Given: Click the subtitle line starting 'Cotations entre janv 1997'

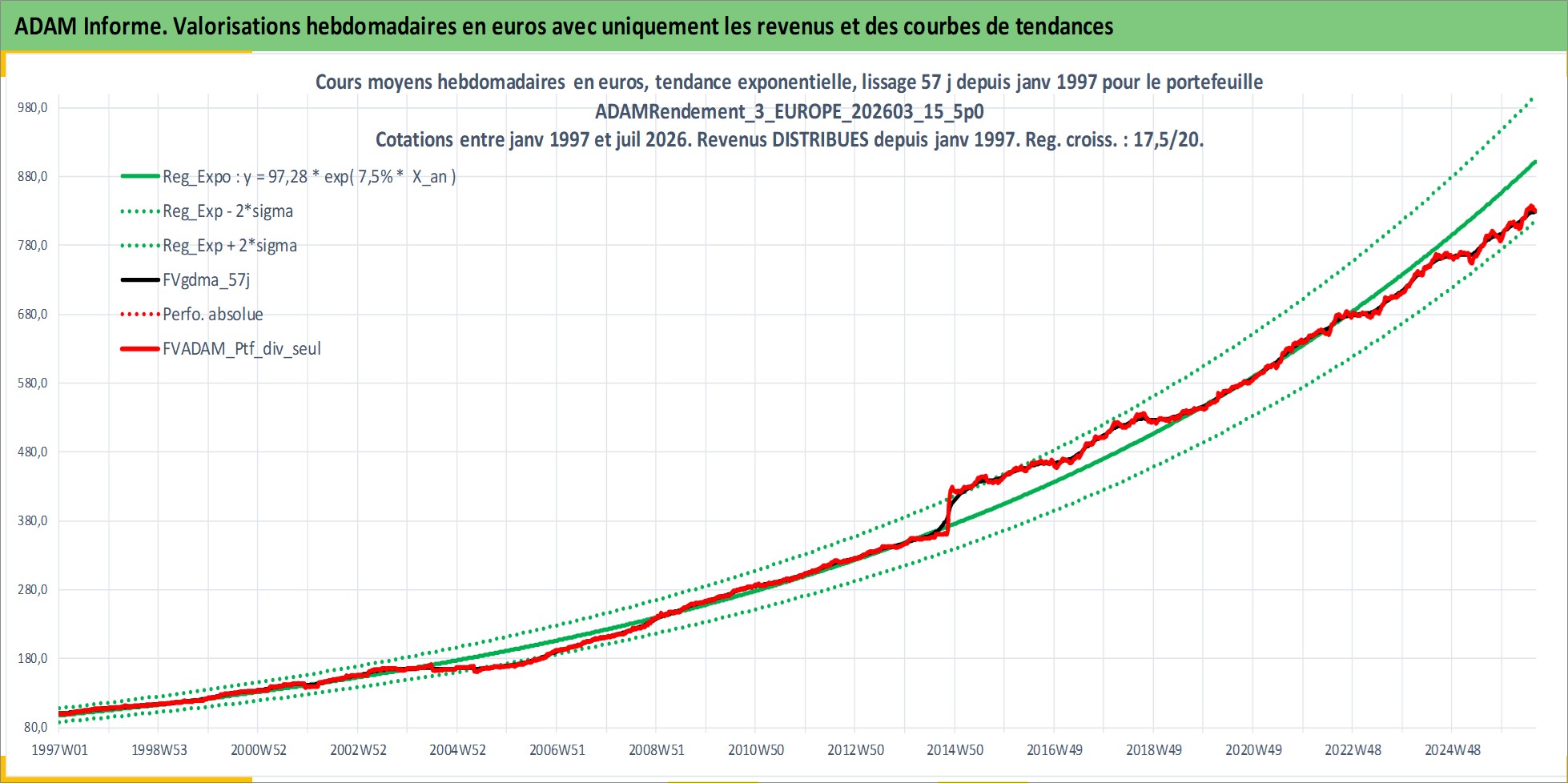Looking at the screenshot, I should click(789, 139).
